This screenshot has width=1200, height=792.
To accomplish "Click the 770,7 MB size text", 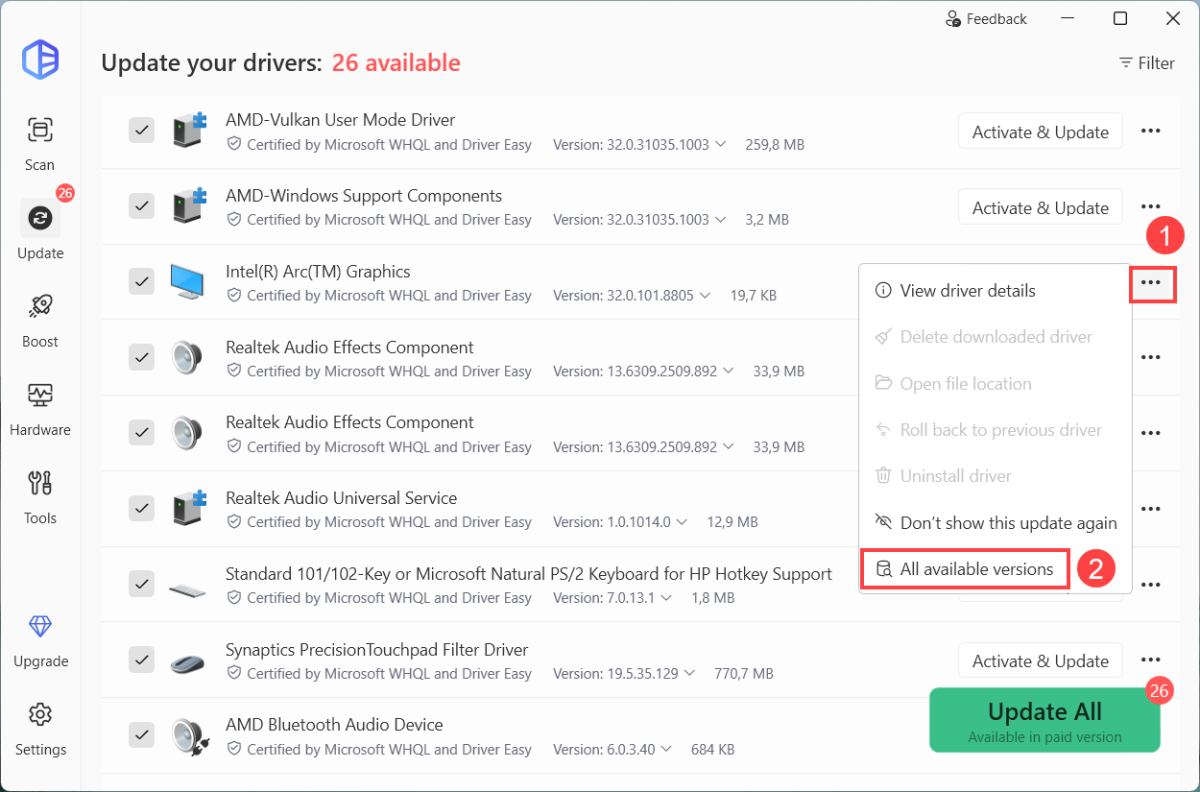I will click(x=743, y=674).
